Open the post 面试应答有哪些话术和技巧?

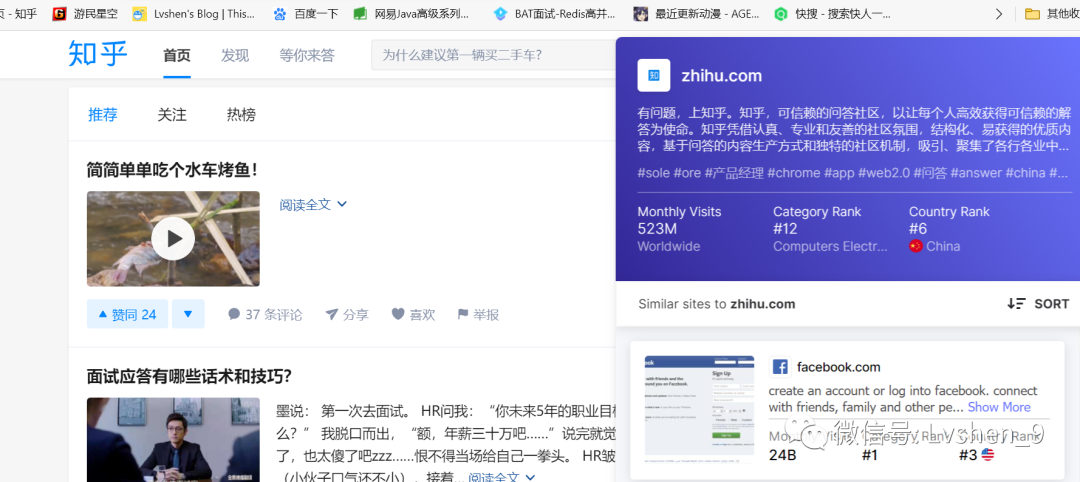(x=189, y=377)
